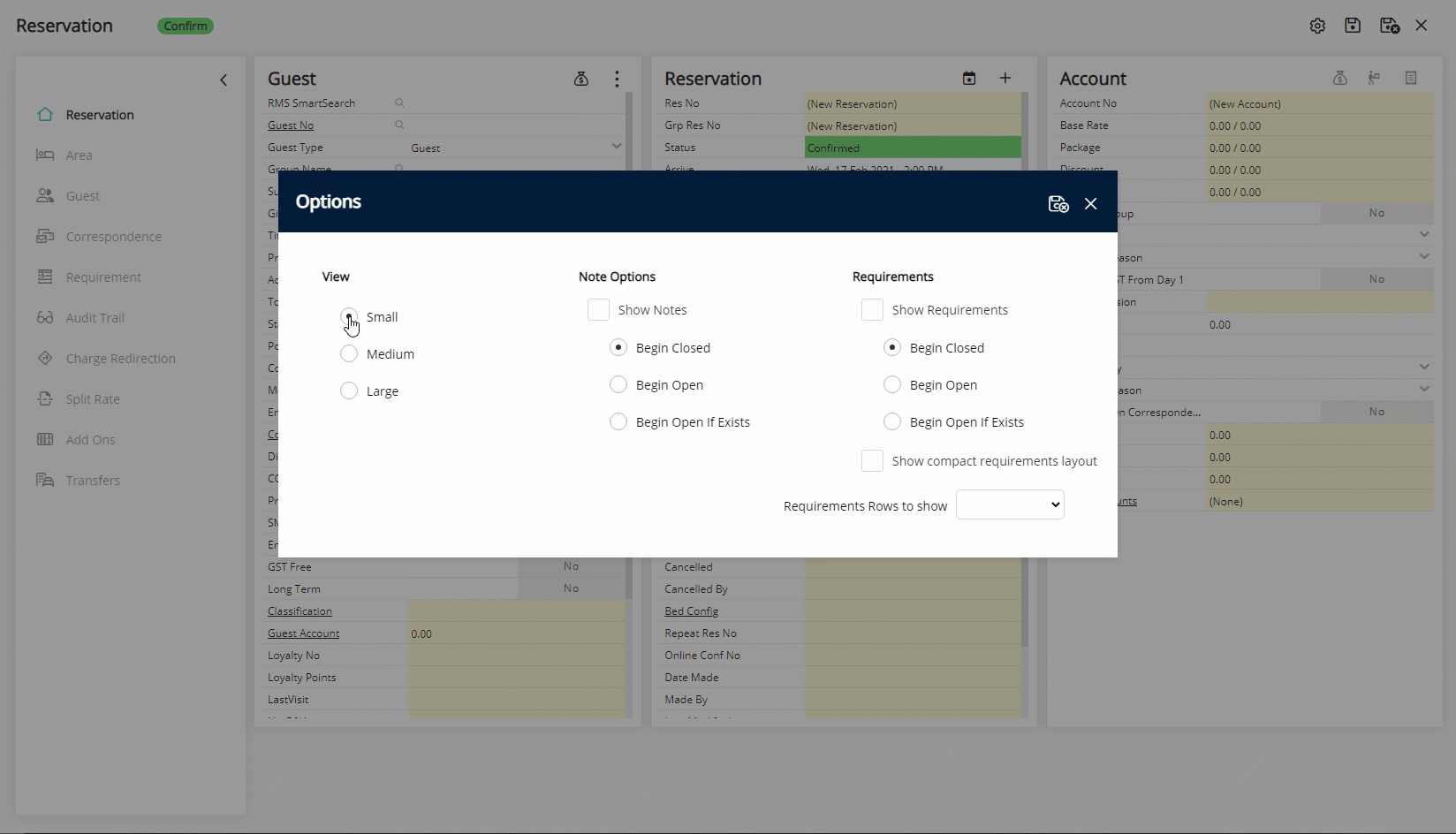Collapse the left sidebar with the chevron
Viewport: 1456px width, 834px height.
[x=224, y=80]
